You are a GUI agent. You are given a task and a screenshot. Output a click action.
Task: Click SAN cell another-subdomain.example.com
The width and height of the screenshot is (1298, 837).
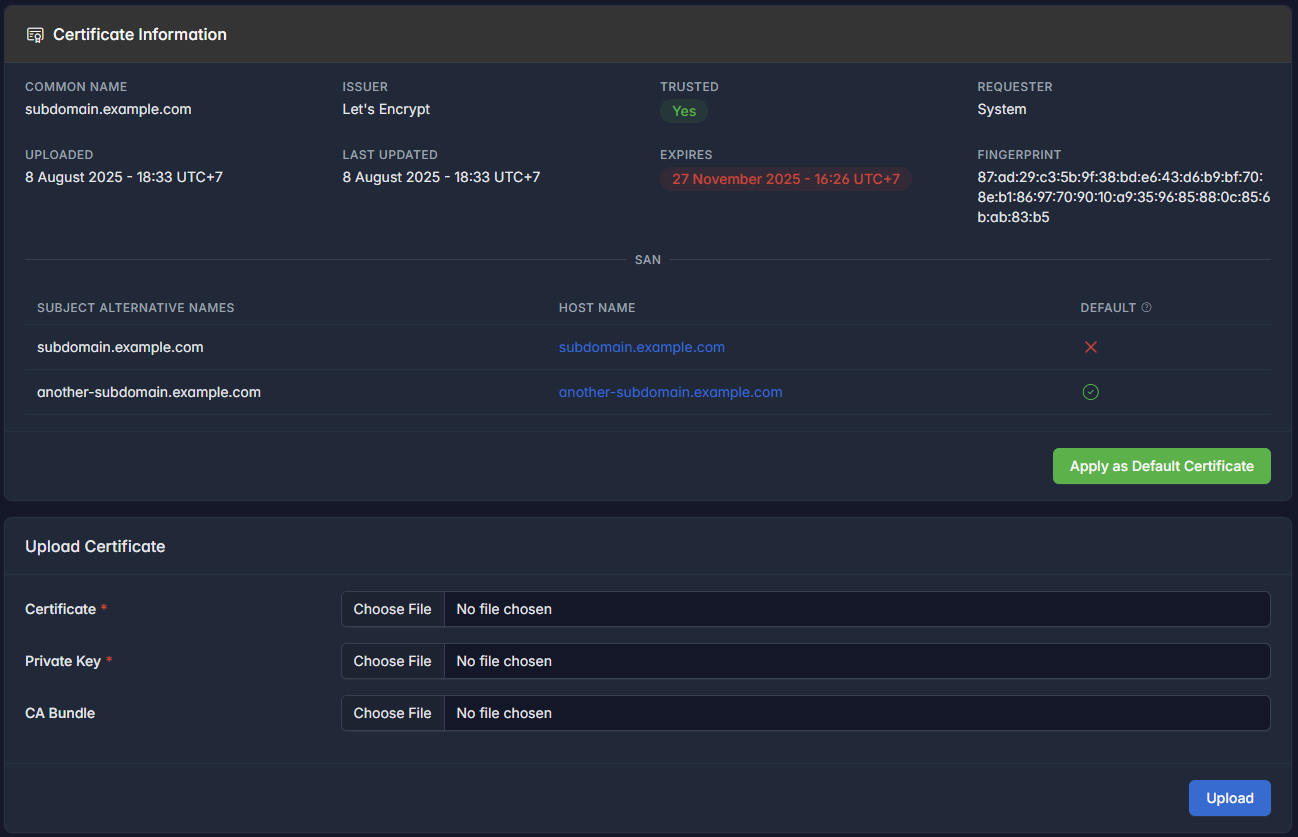(149, 392)
